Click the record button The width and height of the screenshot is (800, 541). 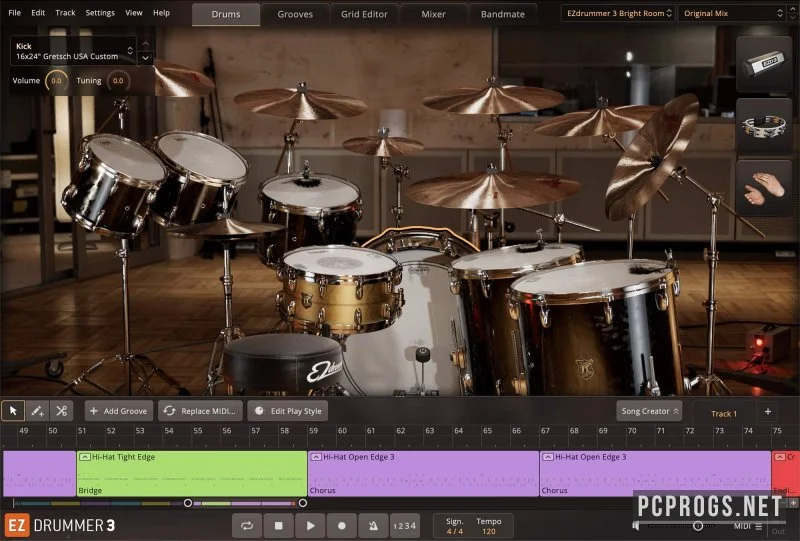pos(342,526)
